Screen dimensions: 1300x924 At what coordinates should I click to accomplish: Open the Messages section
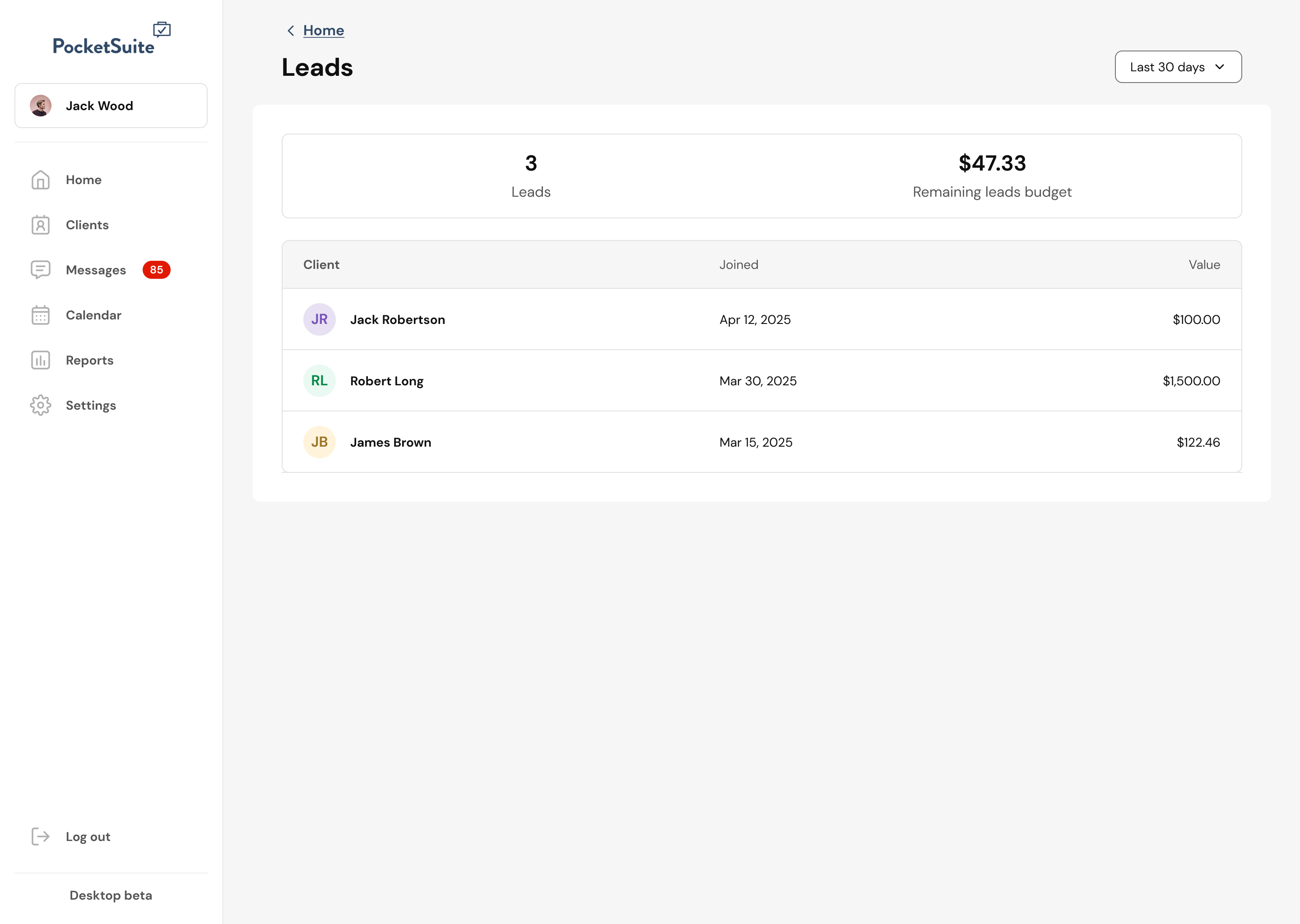pyautogui.click(x=96, y=270)
